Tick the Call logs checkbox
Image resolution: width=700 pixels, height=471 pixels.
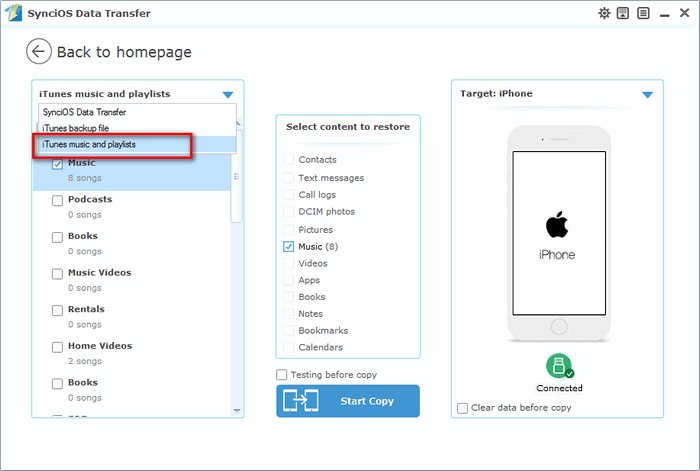tap(288, 195)
